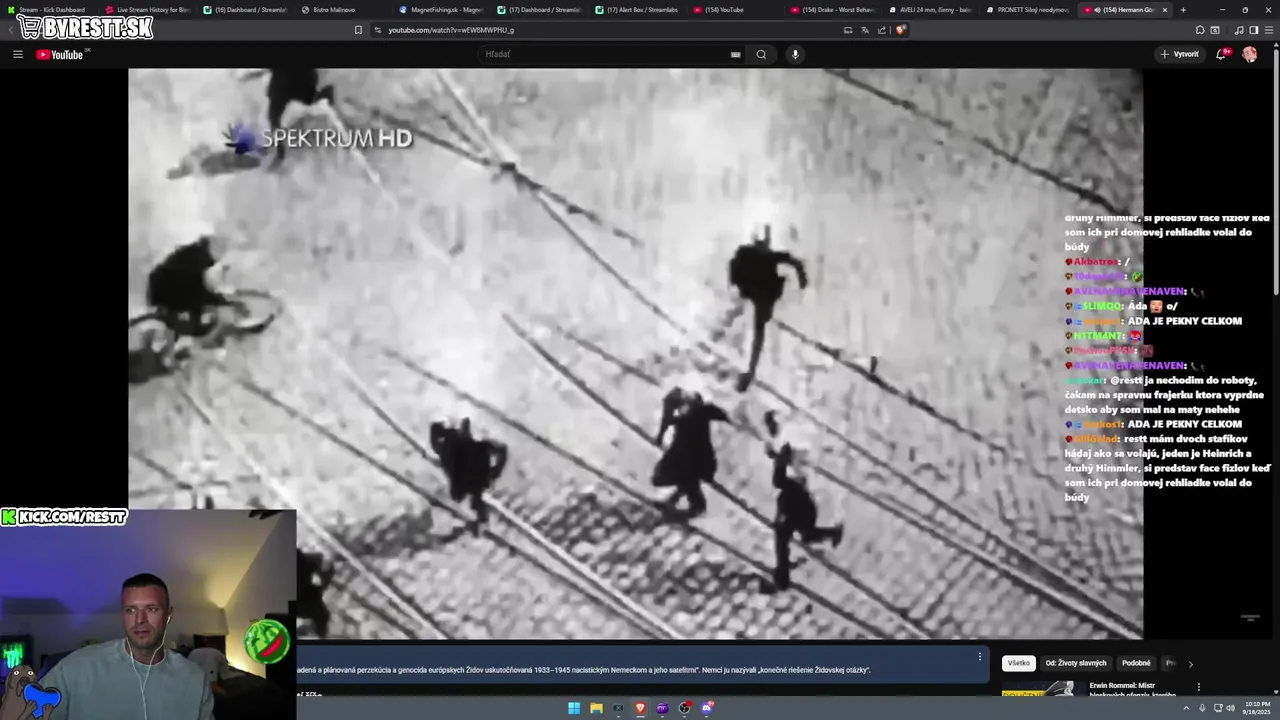Open the Discord taskbar icon
The width and height of the screenshot is (1280, 720).
tap(707, 708)
